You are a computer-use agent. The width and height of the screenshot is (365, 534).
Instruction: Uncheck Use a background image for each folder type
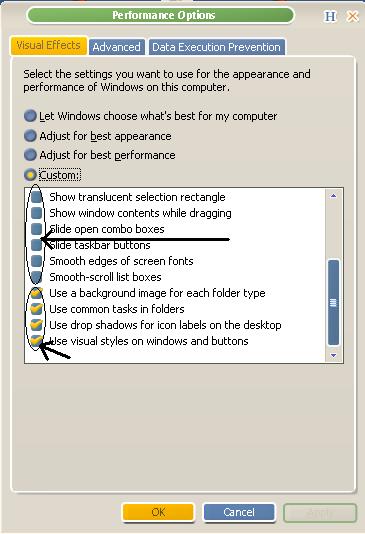tap(36, 293)
